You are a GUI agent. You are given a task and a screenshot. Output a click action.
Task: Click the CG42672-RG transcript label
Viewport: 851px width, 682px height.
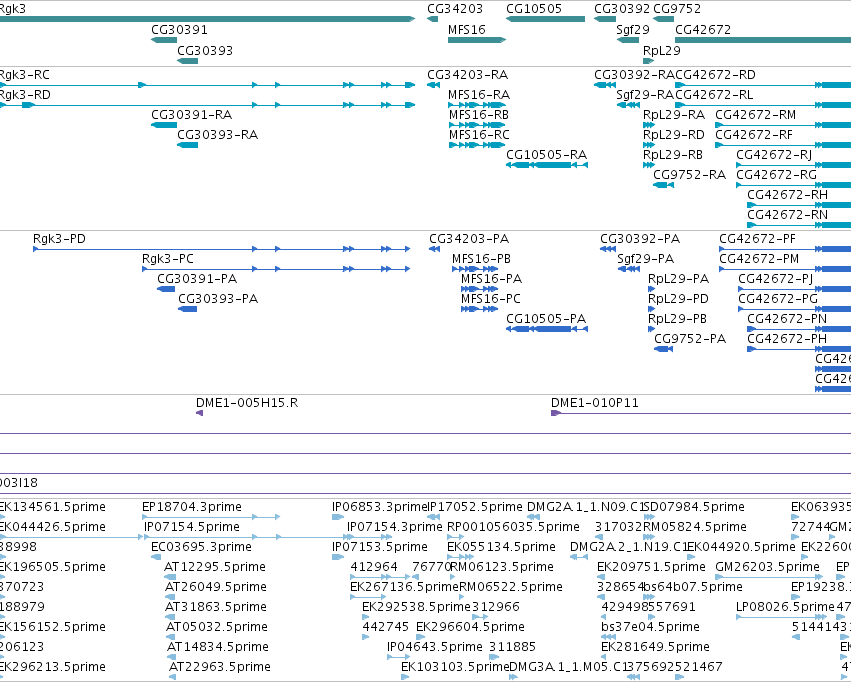pos(777,175)
